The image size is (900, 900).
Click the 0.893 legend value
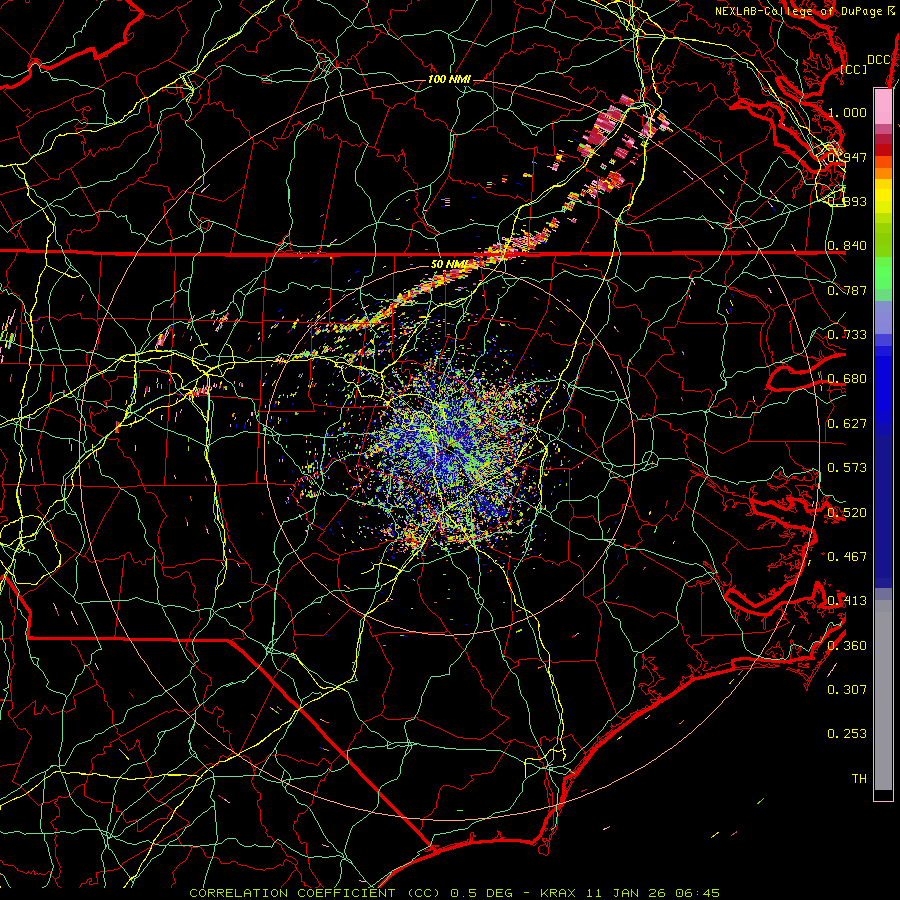click(847, 201)
